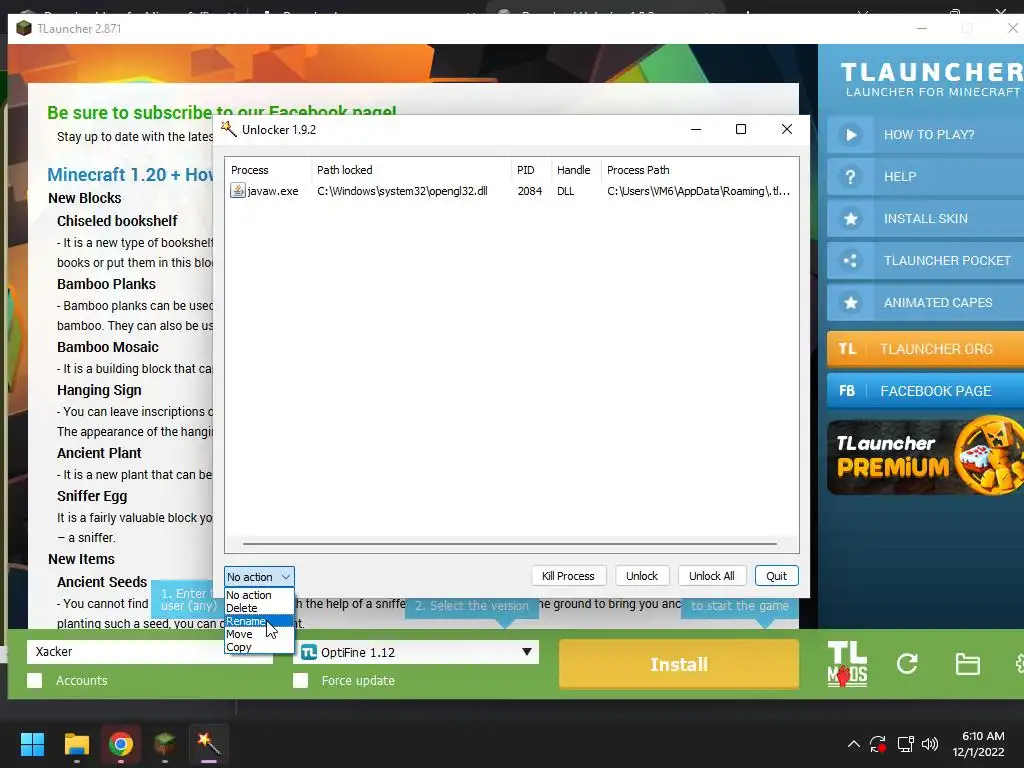Open TLAUNCHER POCKET link

pos(925,261)
